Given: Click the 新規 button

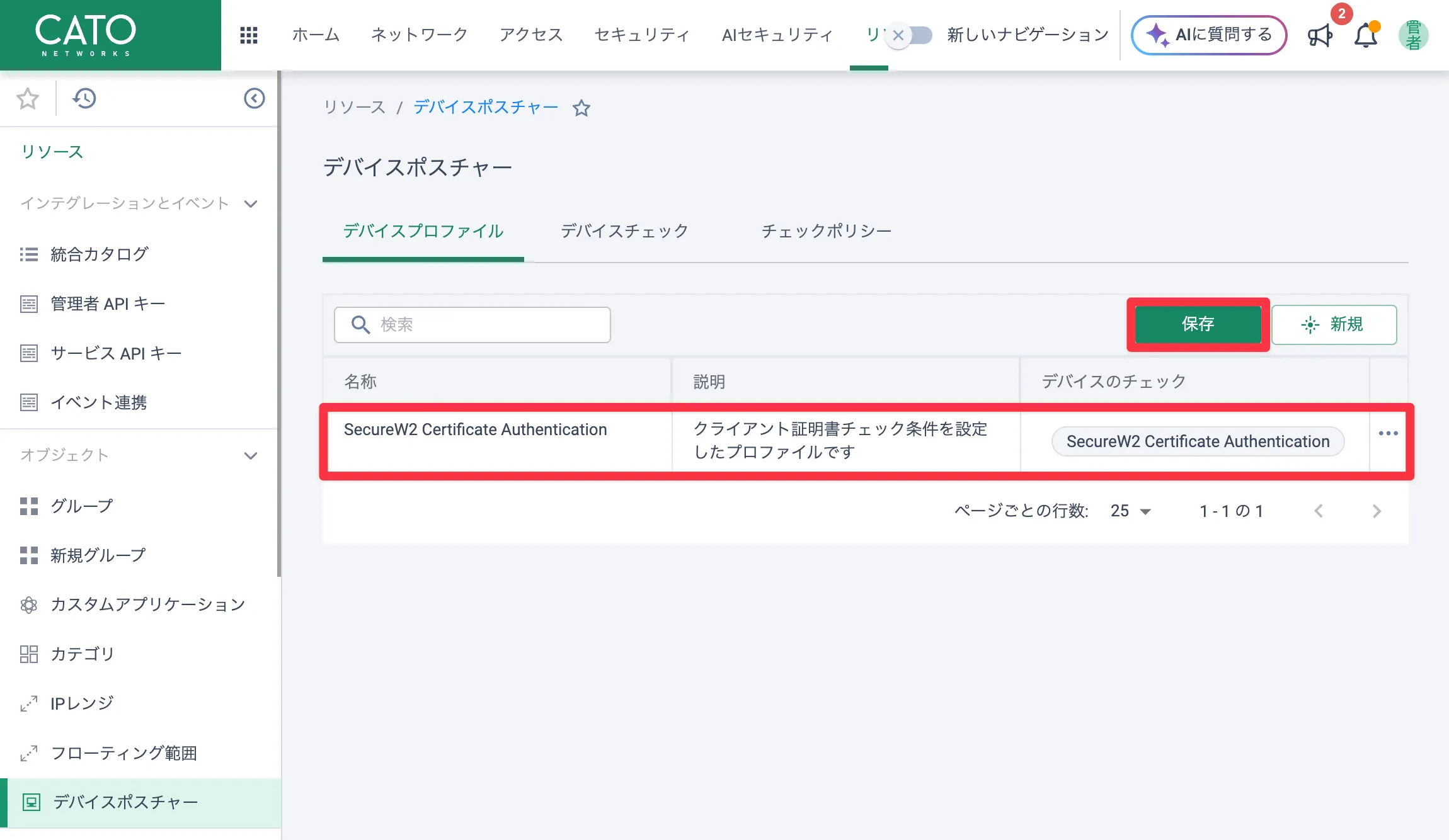Looking at the screenshot, I should click(1334, 324).
